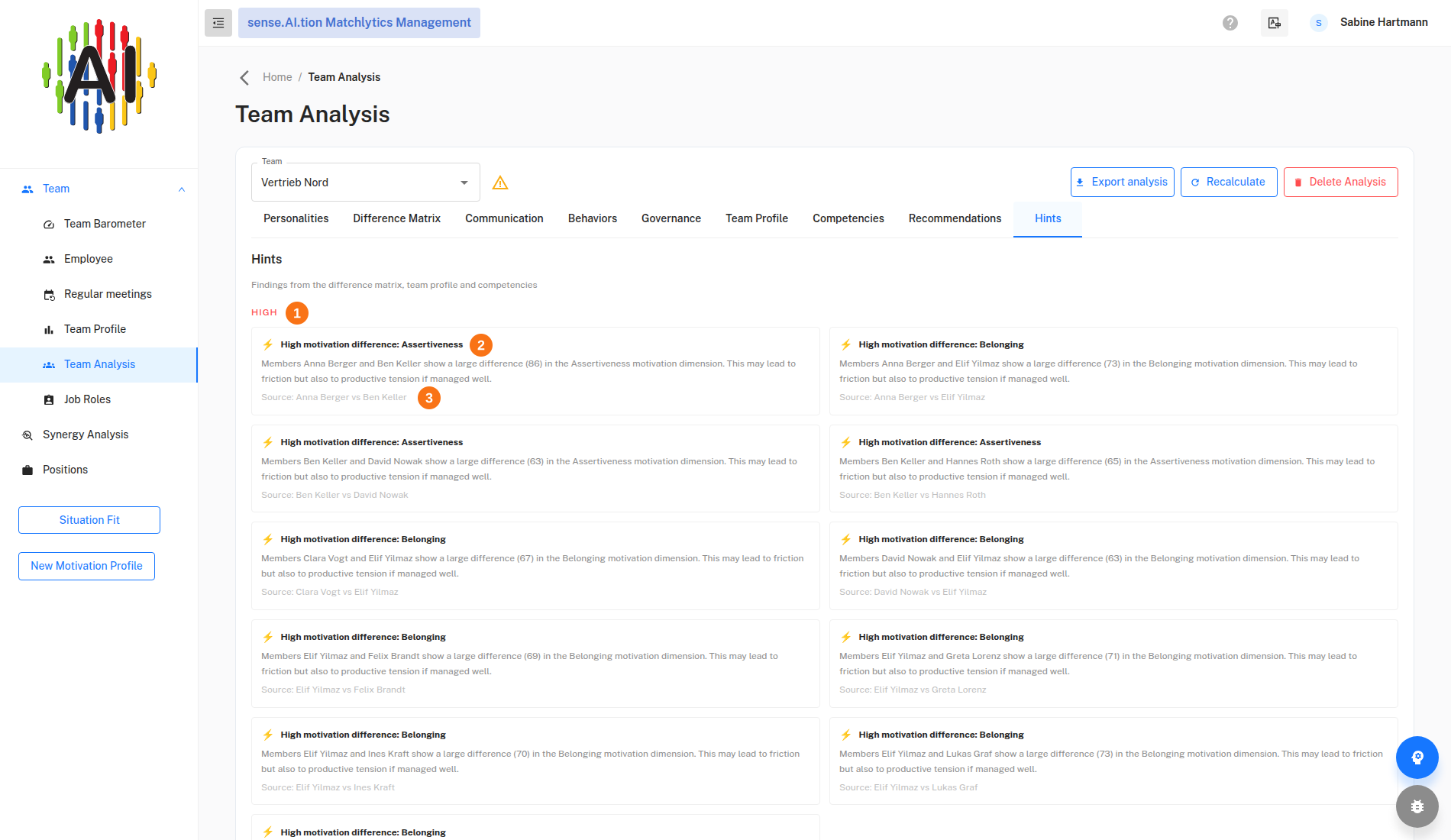The image size is (1451, 840).
Task: Switch to the Personalities tab
Action: click(x=296, y=218)
